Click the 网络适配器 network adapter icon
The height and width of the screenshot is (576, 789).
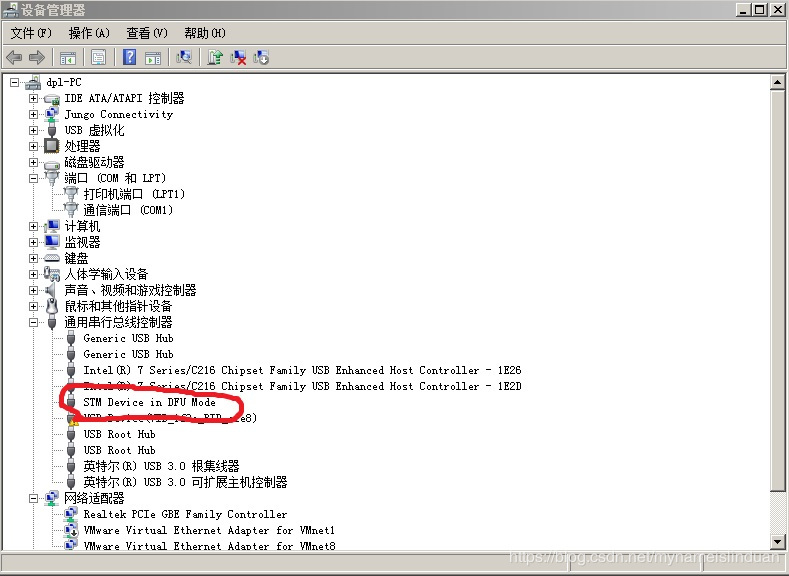(52, 498)
